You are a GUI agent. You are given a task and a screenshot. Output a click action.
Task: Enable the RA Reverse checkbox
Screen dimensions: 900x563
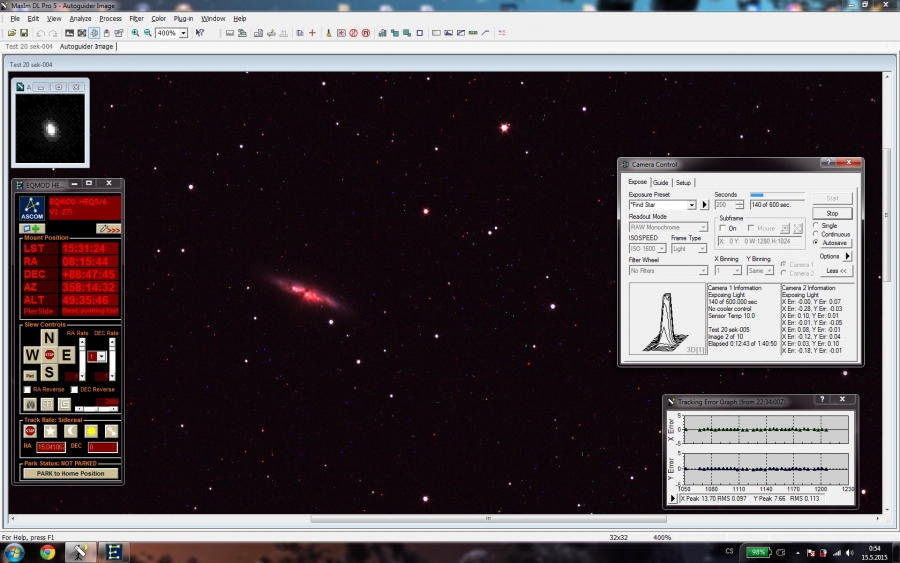point(28,390)
